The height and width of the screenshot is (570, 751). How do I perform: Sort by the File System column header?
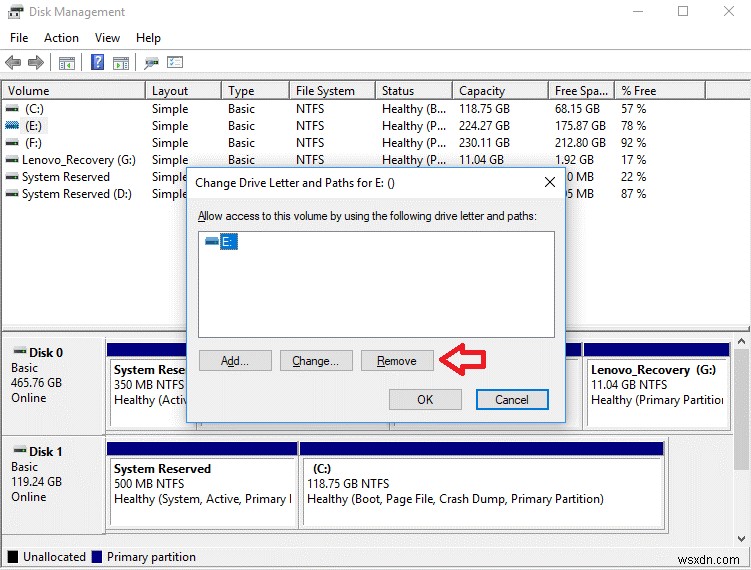[332, 91]
